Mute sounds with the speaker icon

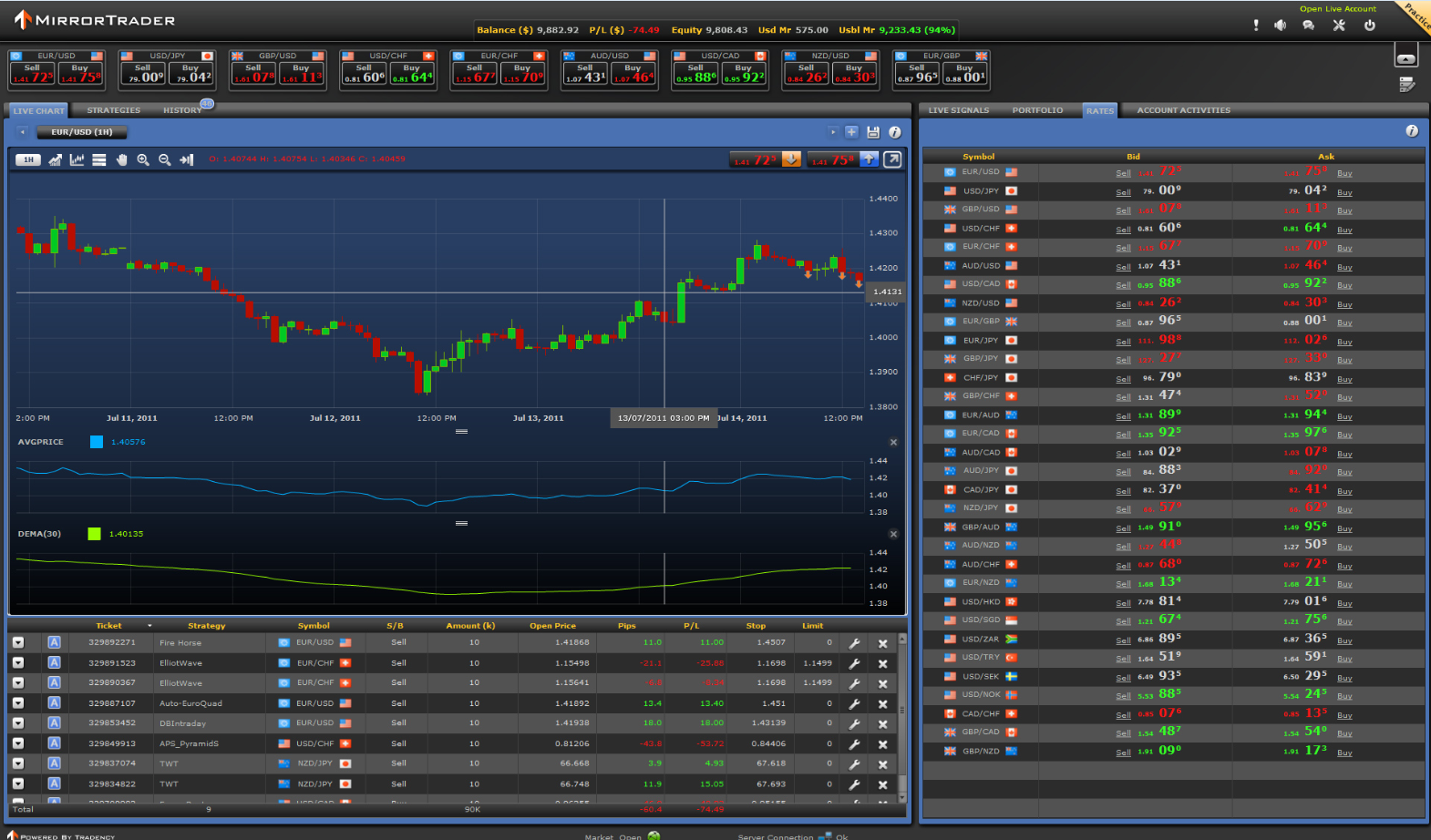1281,26
